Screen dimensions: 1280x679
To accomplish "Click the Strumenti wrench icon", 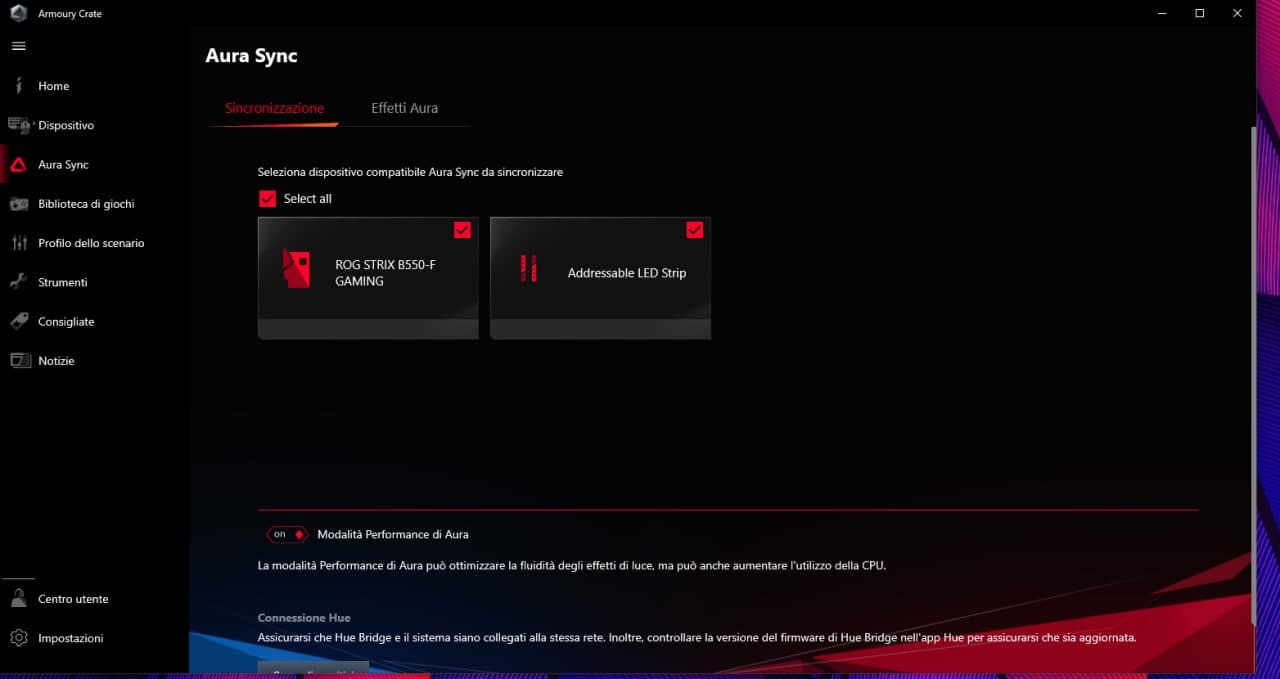I will pyautogui.click(x=18, y=282).
